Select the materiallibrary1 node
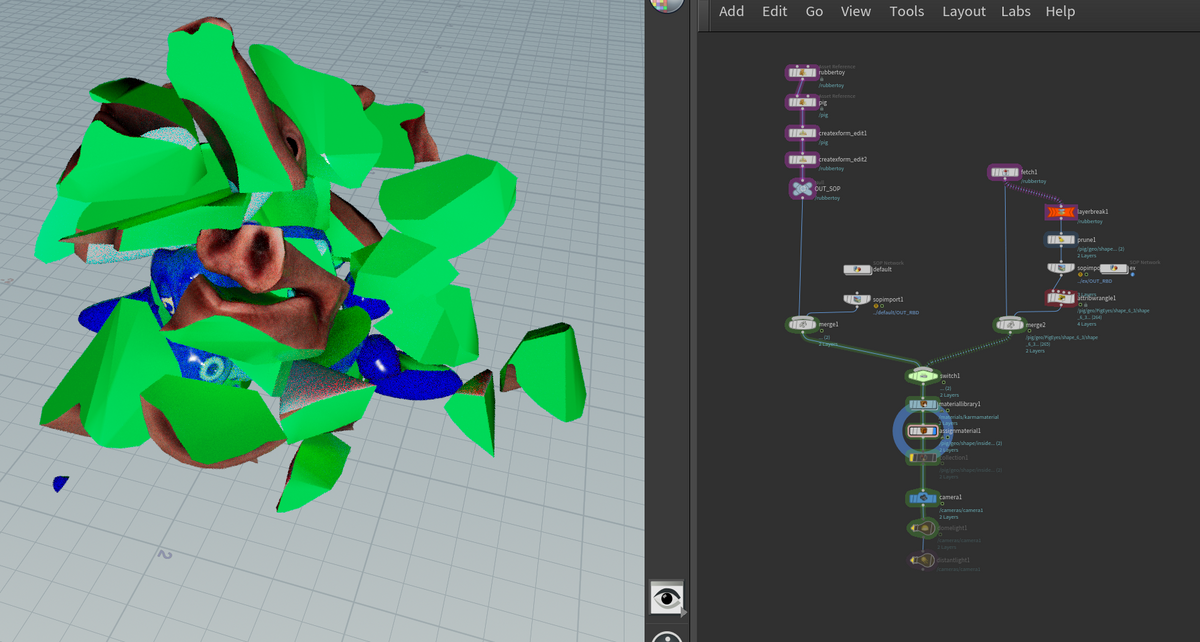This screenshot has height=642, width=1200. (x=922, y=404)
